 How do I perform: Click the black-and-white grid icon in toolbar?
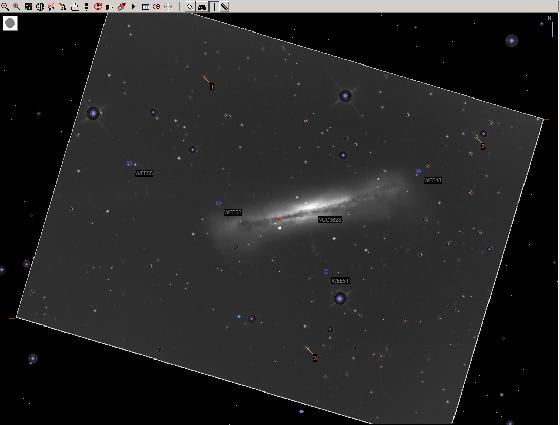coord(28,6)
